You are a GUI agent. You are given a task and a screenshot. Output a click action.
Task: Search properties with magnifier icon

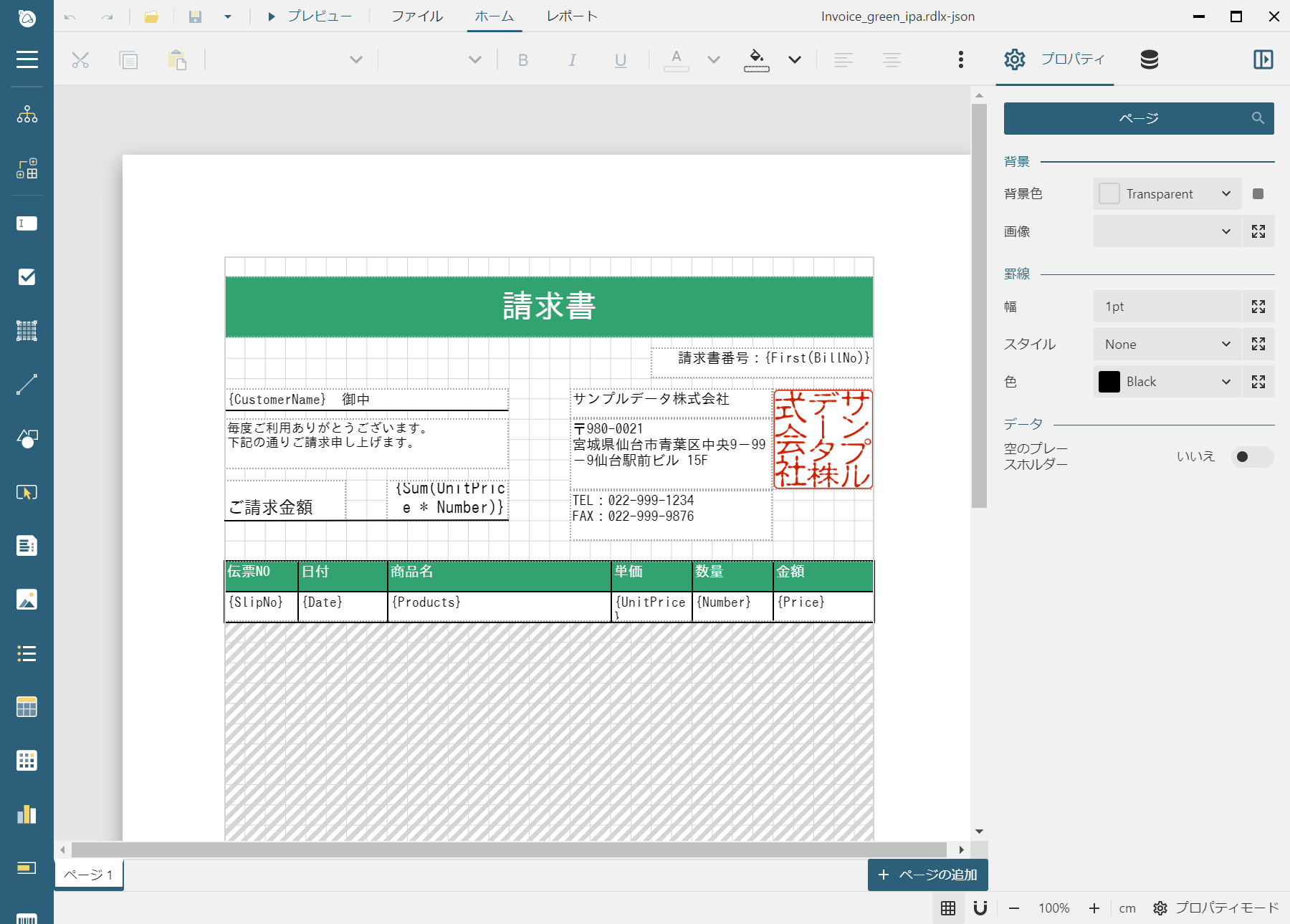click(1258, 118)
